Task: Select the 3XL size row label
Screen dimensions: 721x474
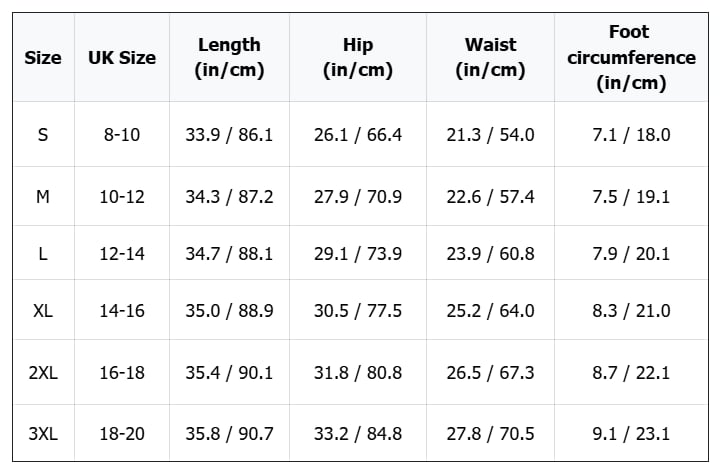Action: 43,434
